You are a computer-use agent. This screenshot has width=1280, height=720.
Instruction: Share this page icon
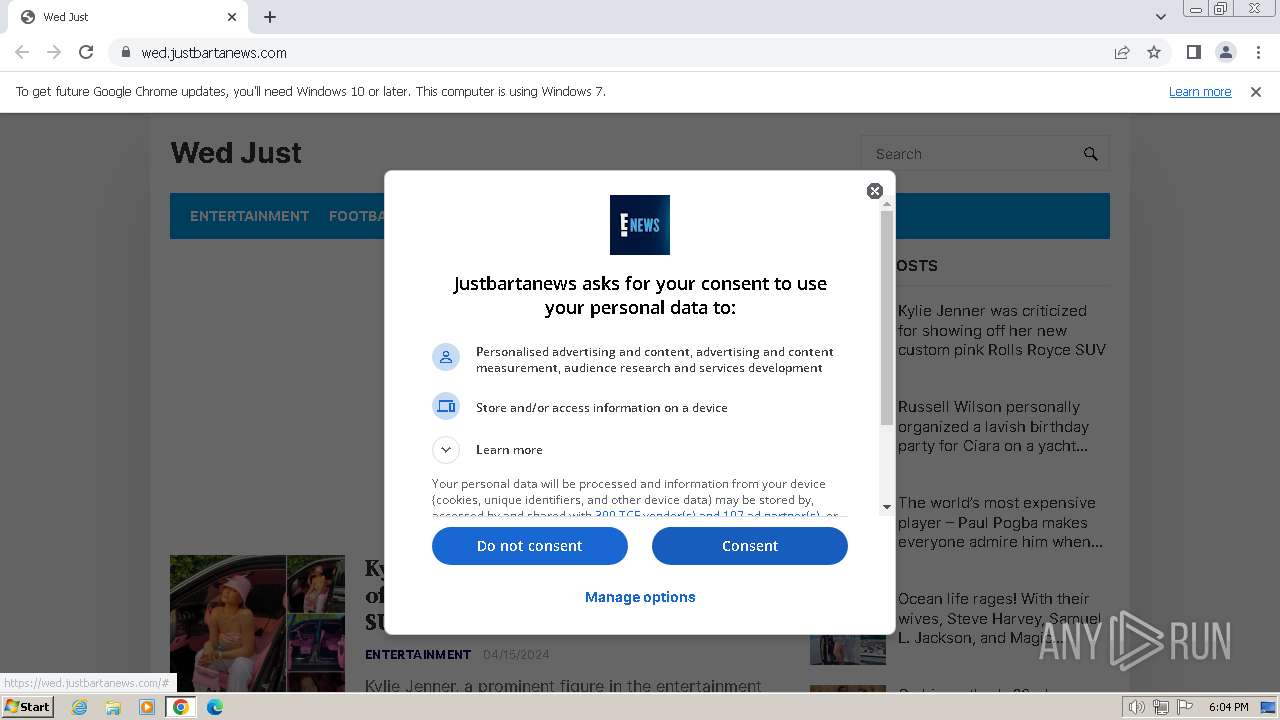[1122, 52]
